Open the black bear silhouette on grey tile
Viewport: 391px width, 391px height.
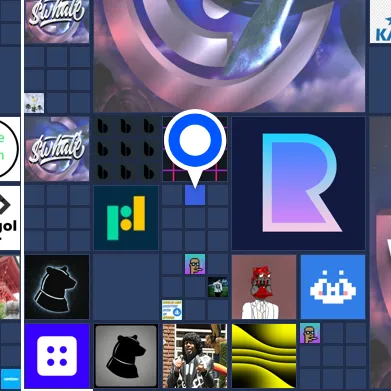126,356
